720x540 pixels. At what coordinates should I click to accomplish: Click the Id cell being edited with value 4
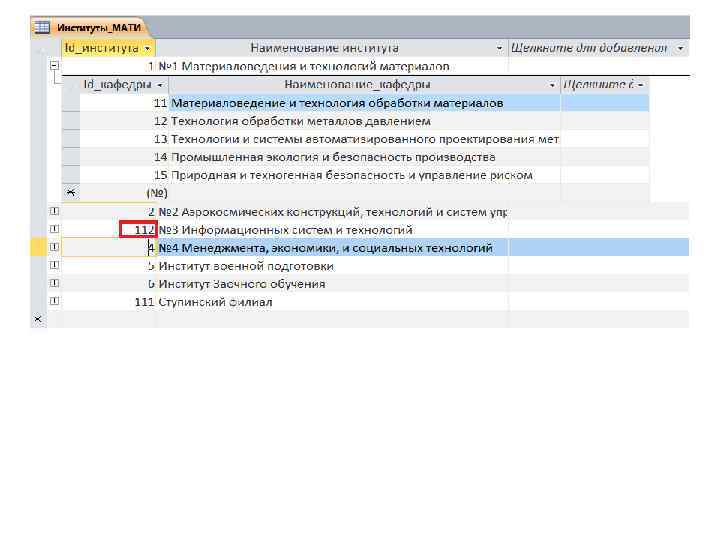[x=109, y=248]
